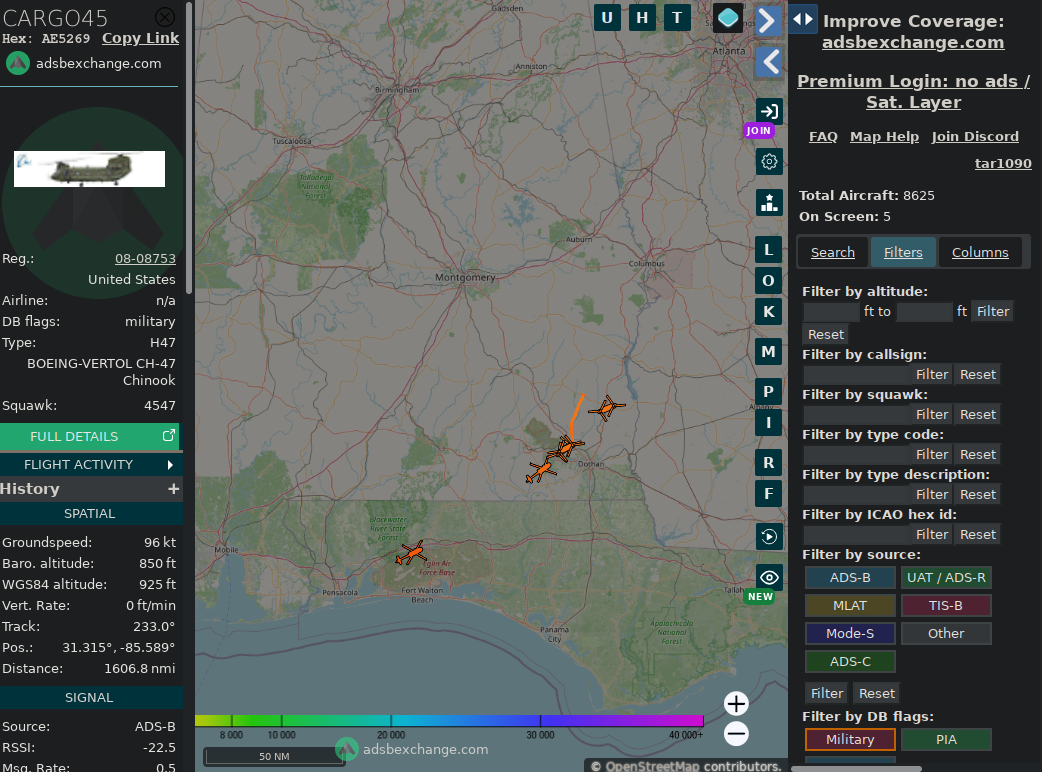Switch to the Search tab
Viewport: 1042px width, 772px height.
point(833,252)
